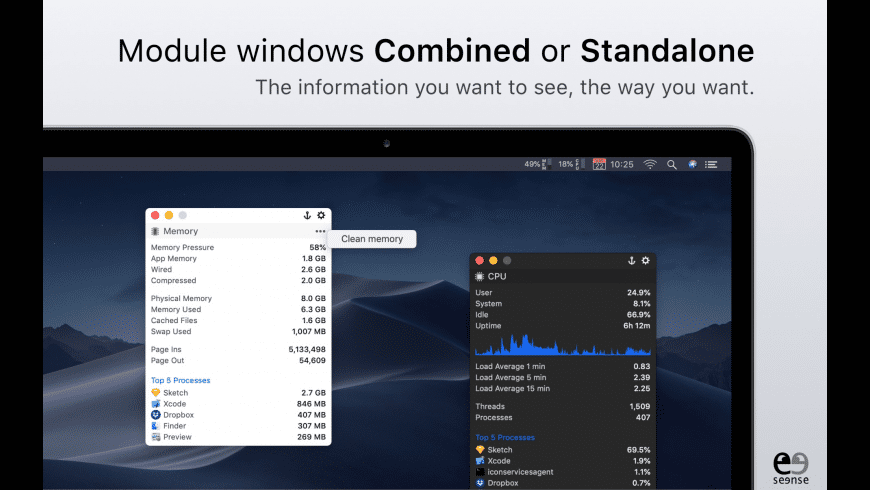Viewport: 870px width, 490px height.
Task: Open the gear settings in the Memory window
Action: coord(321,215)
